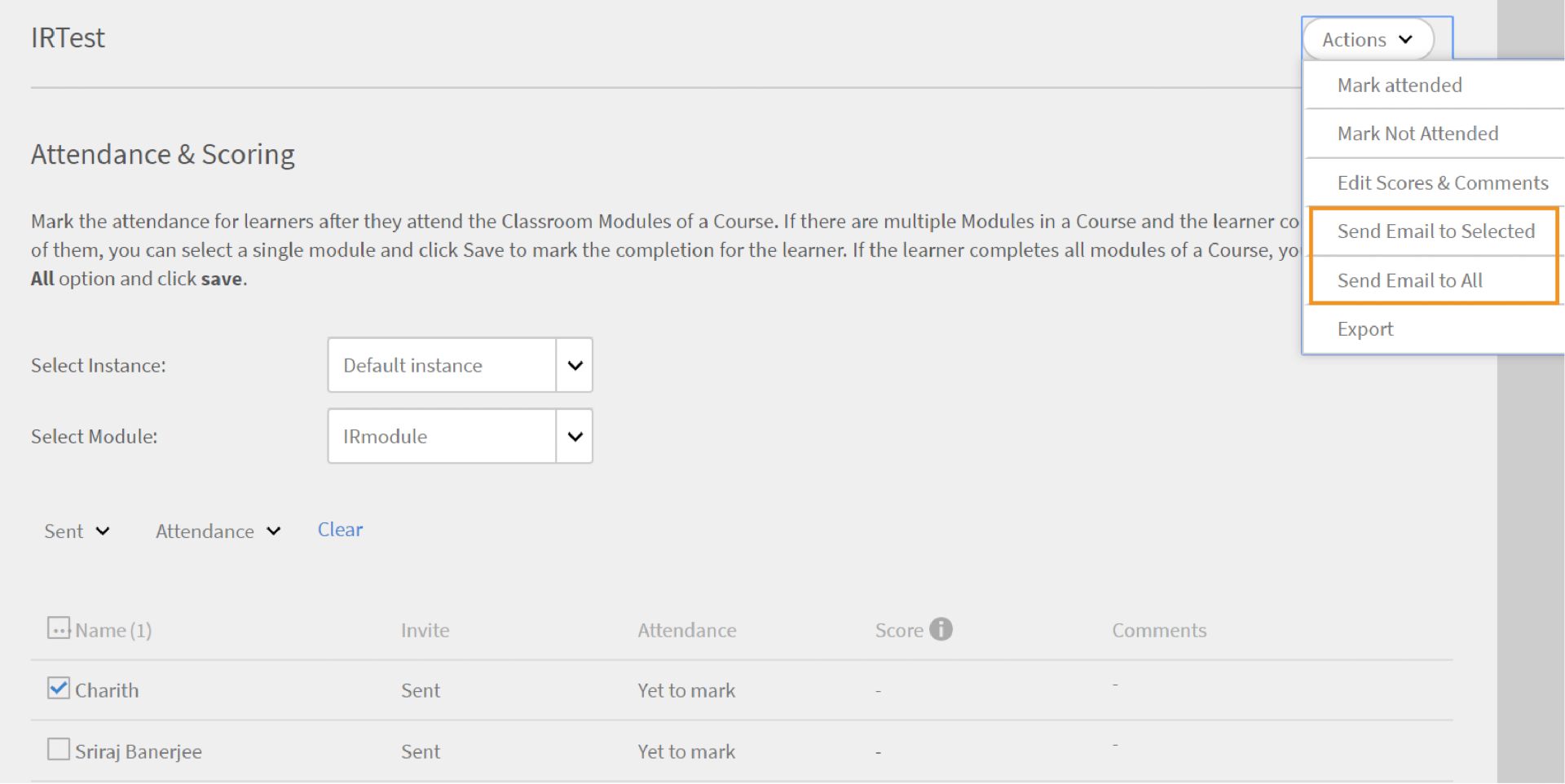
Task: Open the Attendance filter dropdown
Action: 218,531
